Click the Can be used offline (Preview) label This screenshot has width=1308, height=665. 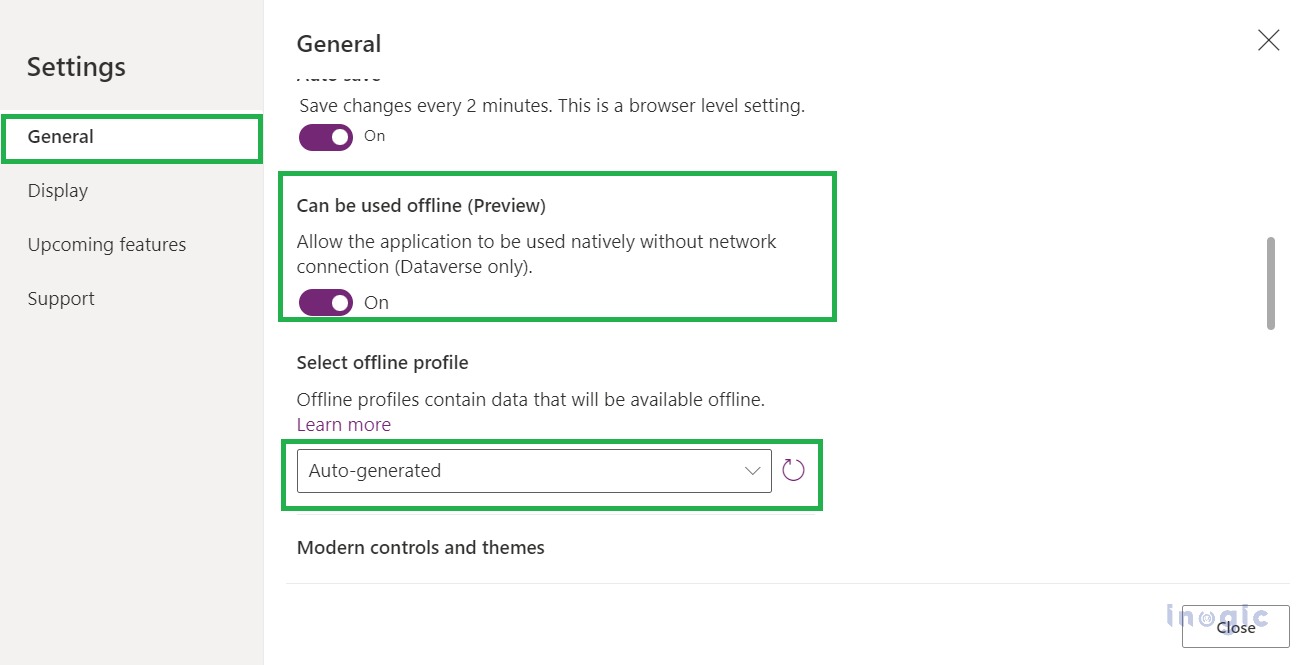coord(421,206)
